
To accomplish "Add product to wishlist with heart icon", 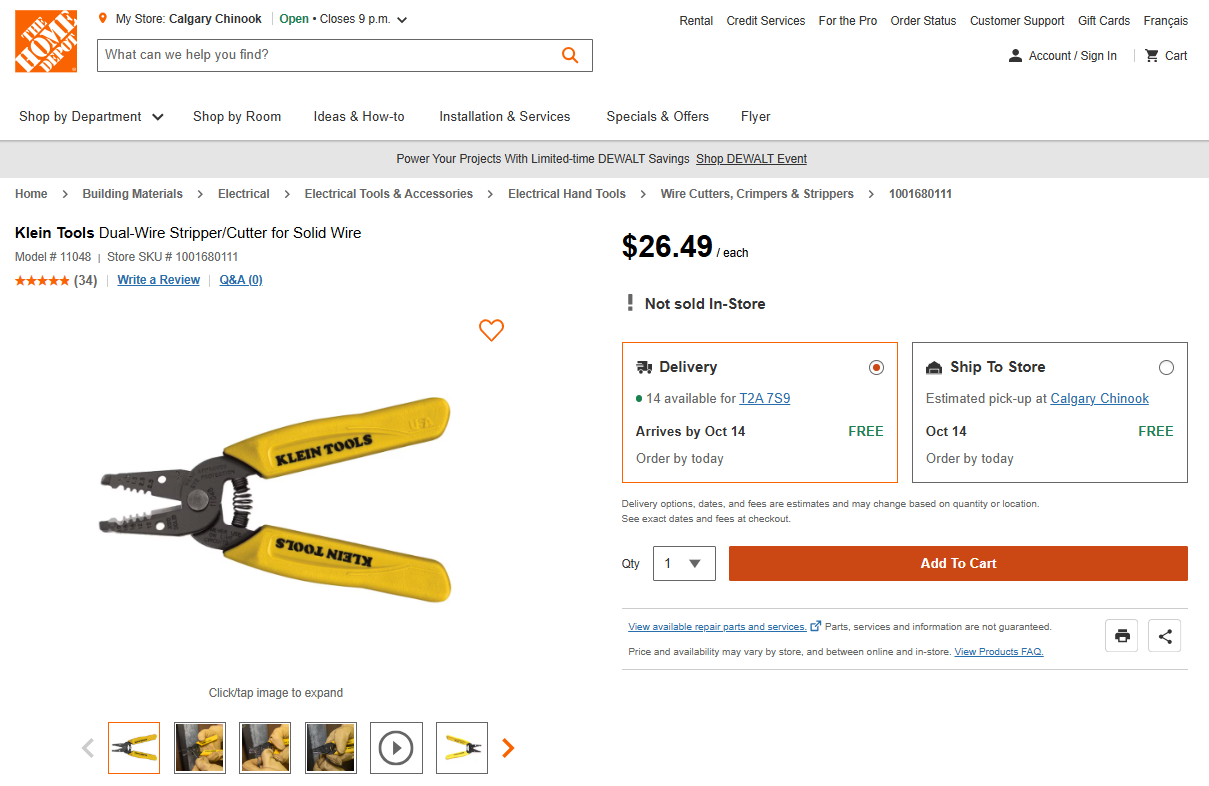I will tap(491, 330).
